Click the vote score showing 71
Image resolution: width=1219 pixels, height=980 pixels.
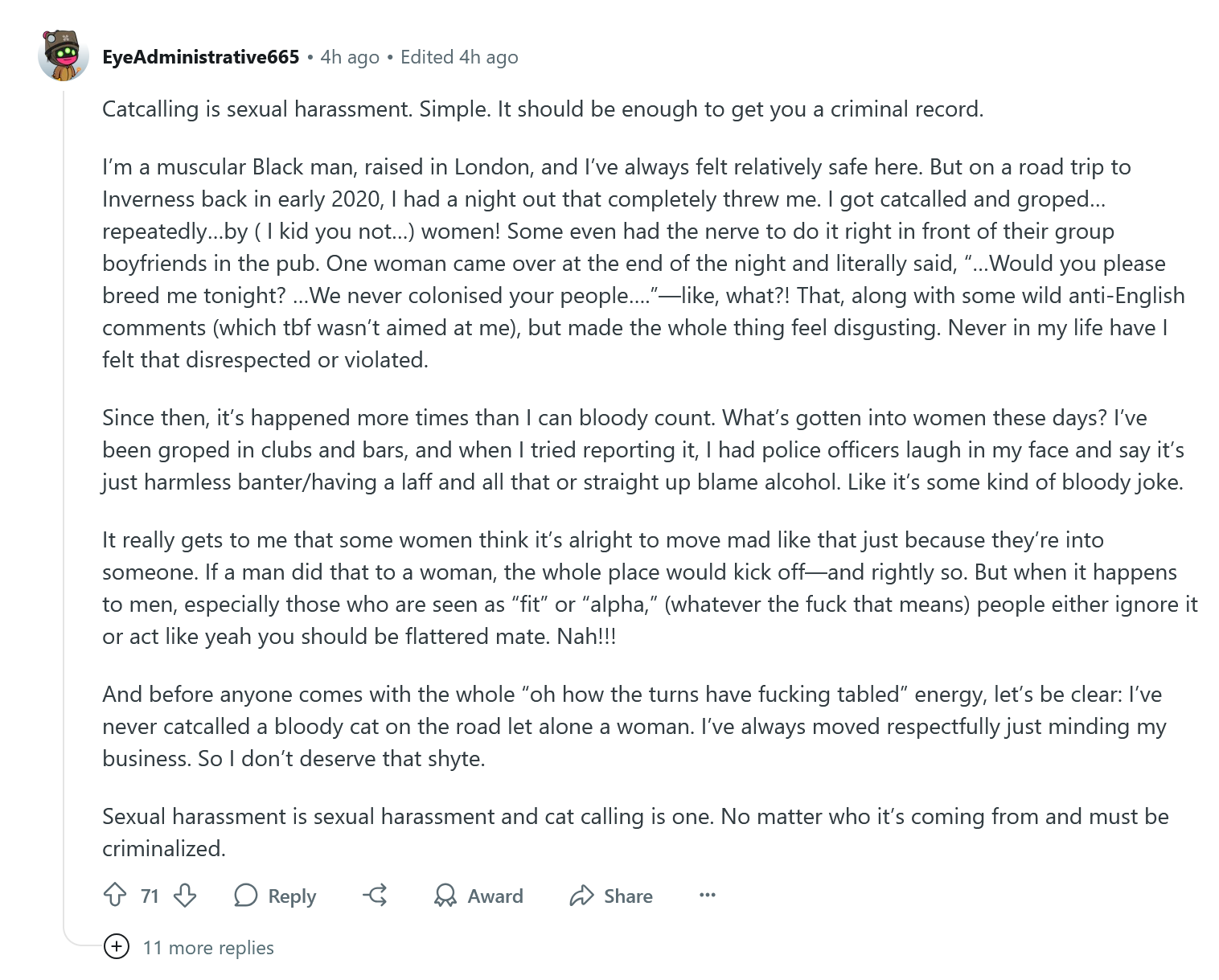tap(150, 896)
